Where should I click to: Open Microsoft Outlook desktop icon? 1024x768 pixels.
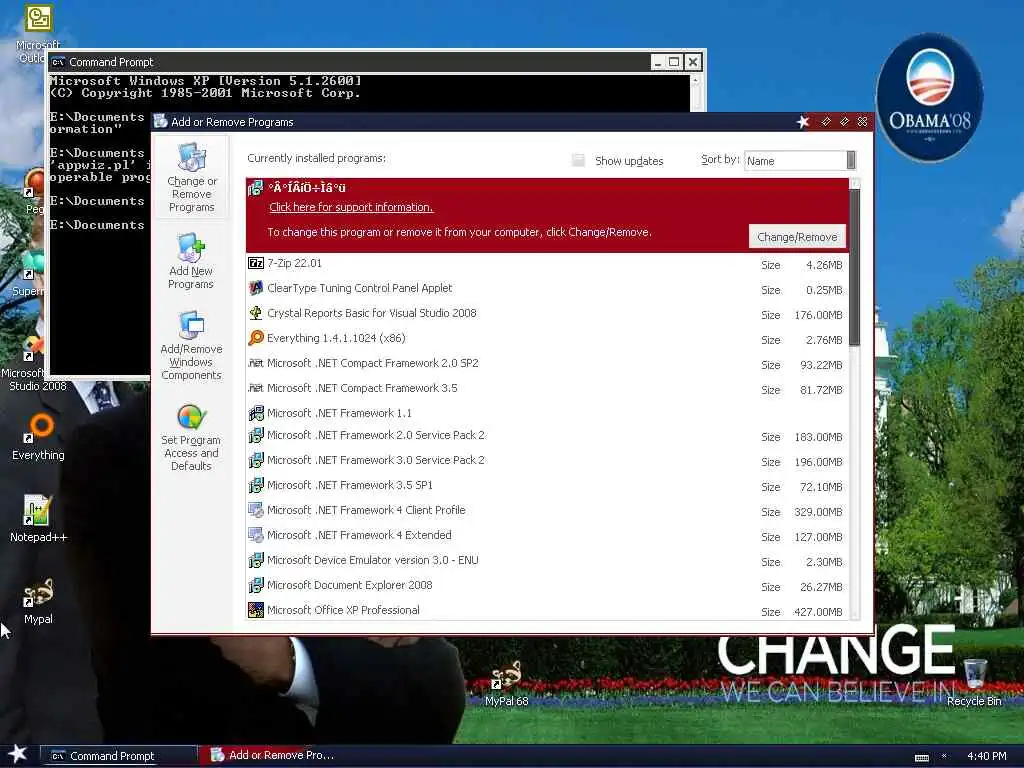point(38,33)
